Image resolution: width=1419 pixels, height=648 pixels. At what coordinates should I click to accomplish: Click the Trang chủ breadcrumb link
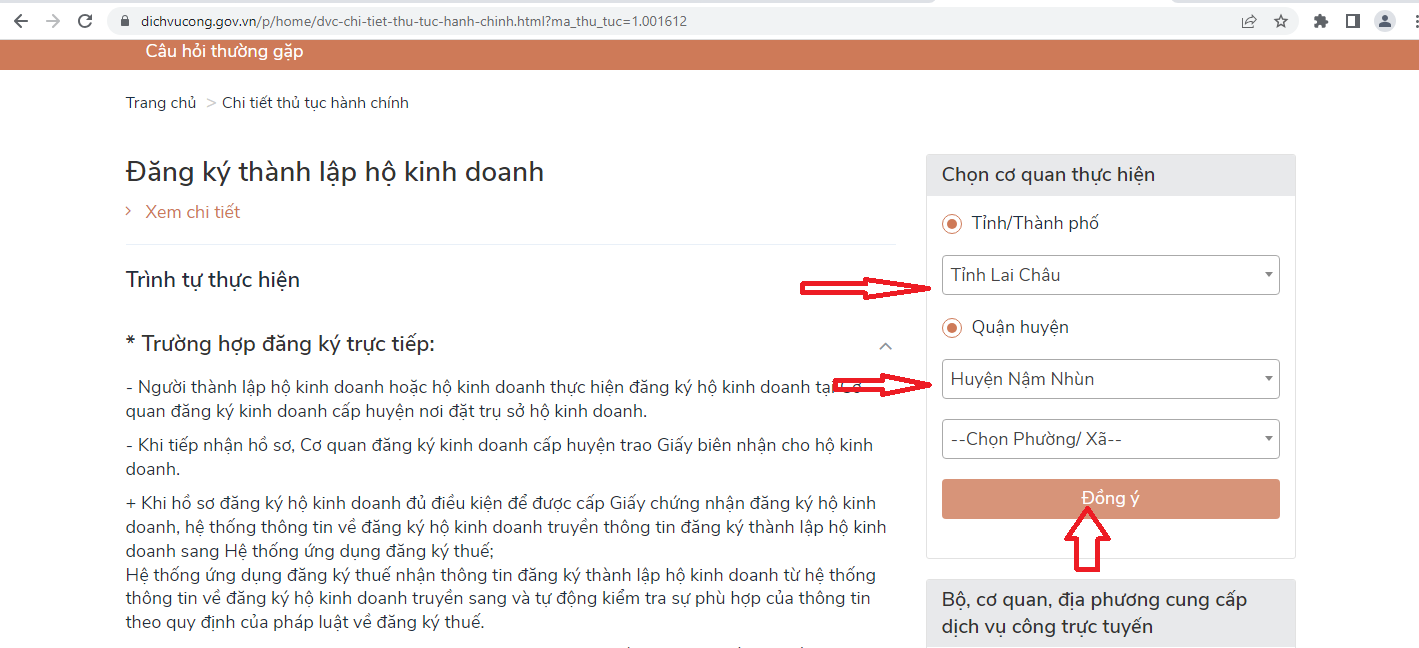[160, 102]
